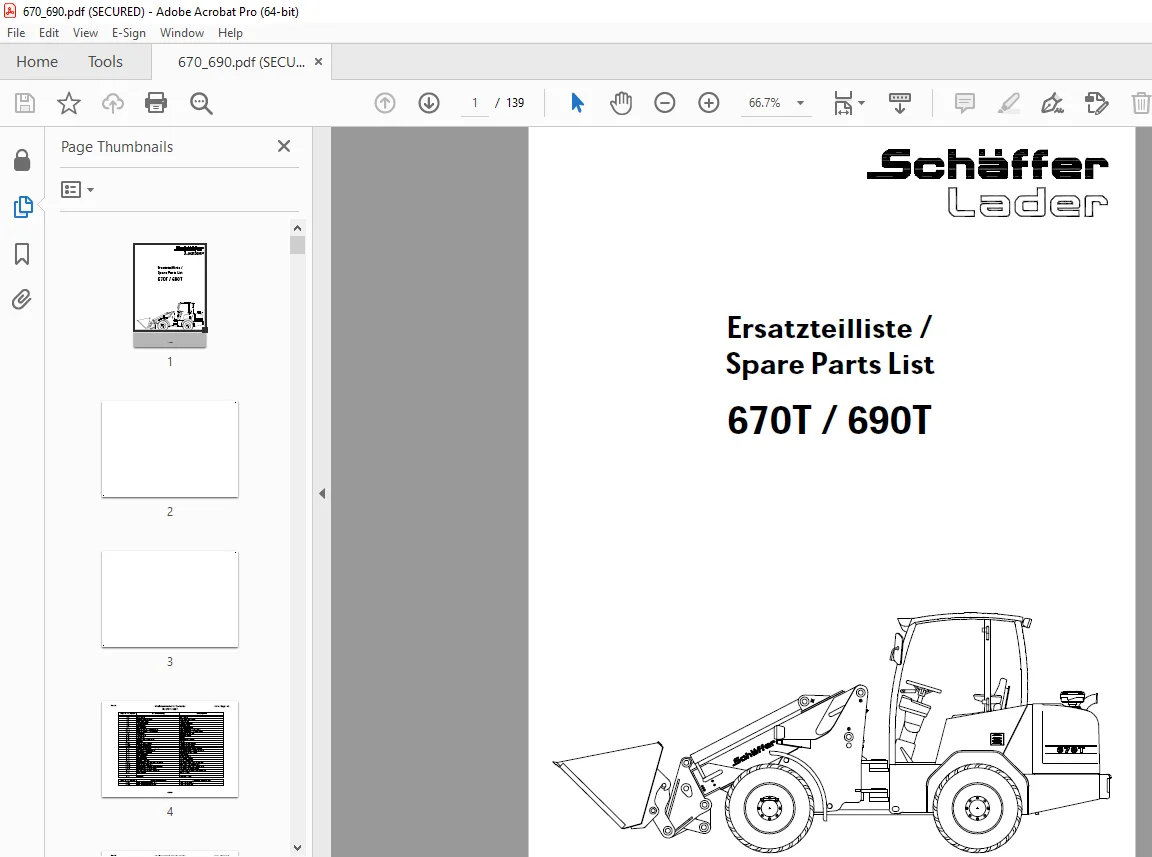Toggle Page Thumbnails sidebar icon
The image size is (1152, 857).
click(23, 207)
